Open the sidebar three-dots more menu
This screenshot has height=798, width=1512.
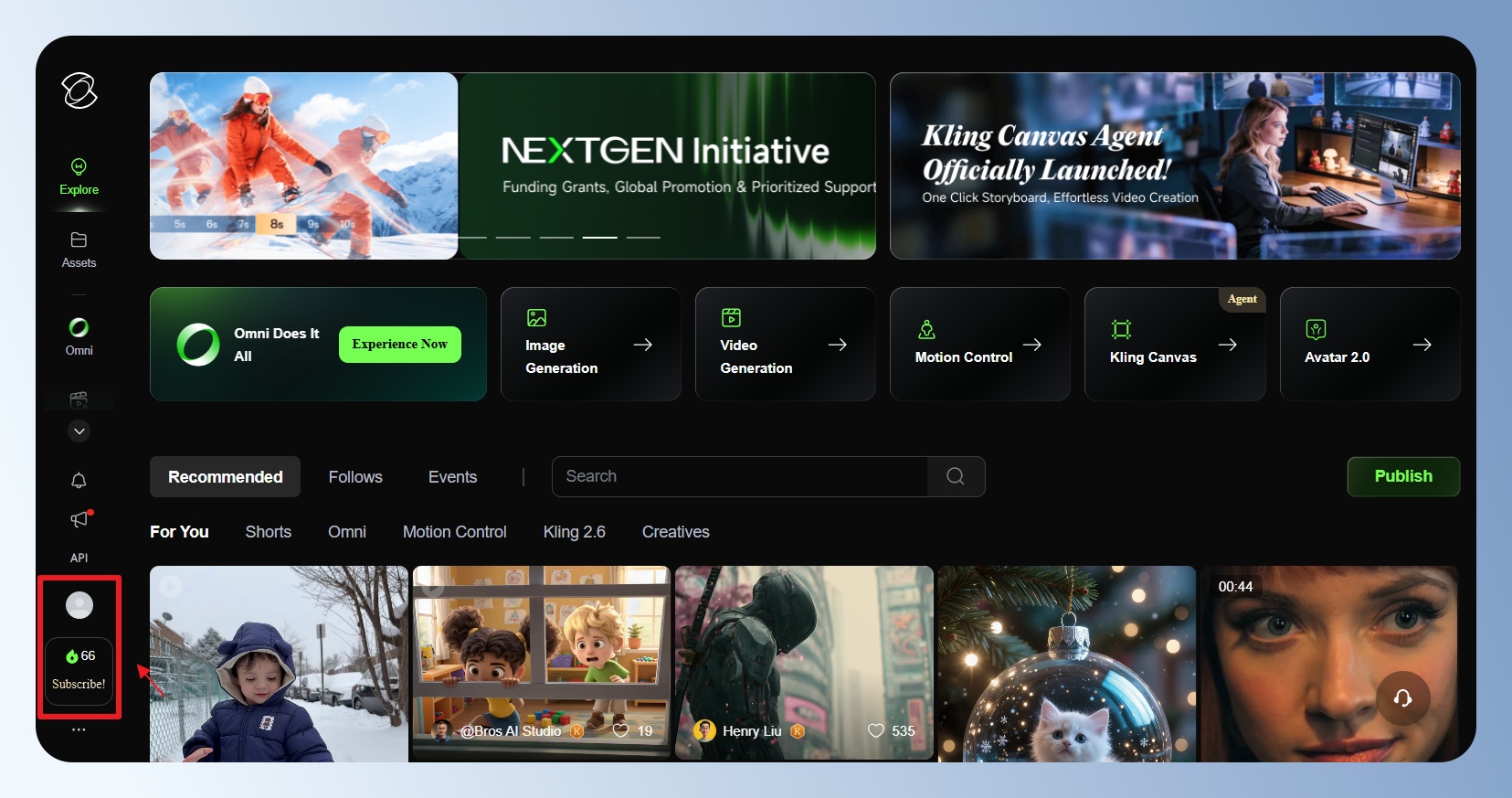(79, 729)
